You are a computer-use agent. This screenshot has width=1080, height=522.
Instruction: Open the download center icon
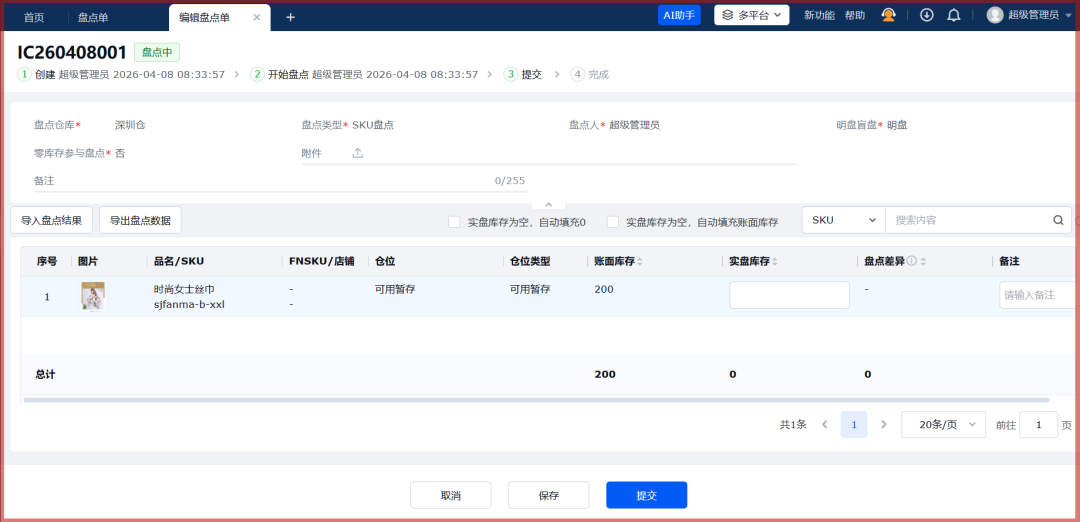[927, 15]
